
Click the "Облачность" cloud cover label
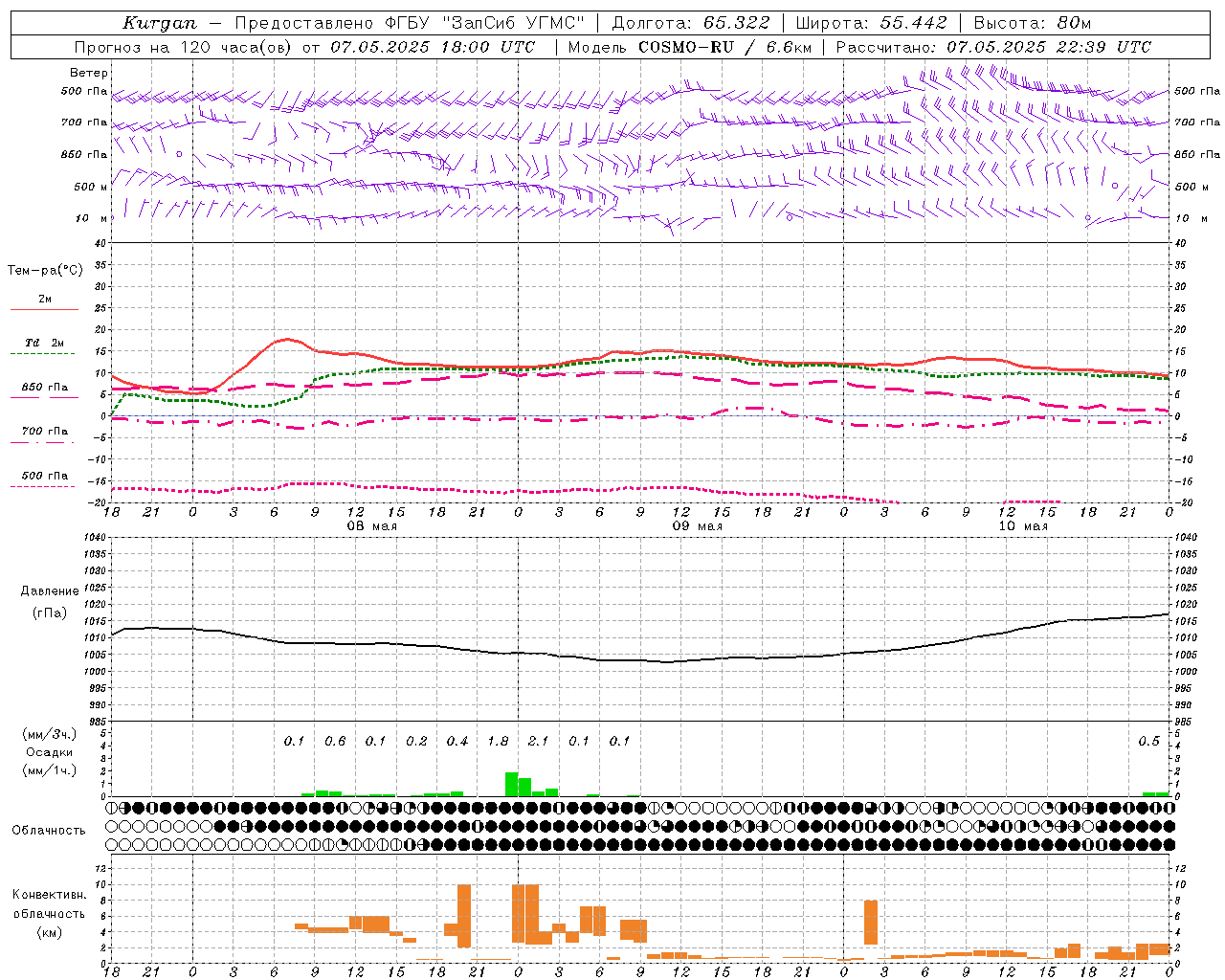pos(48,831)
